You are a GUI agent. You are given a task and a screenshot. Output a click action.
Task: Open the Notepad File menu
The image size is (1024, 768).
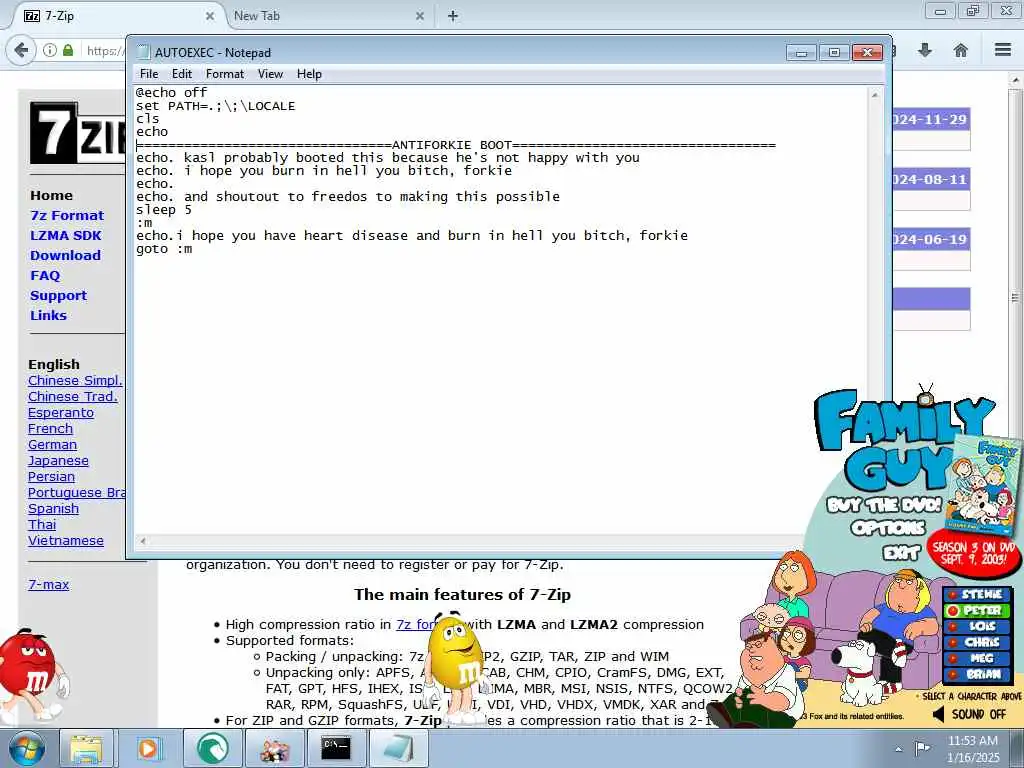click(x=149, y=74)
